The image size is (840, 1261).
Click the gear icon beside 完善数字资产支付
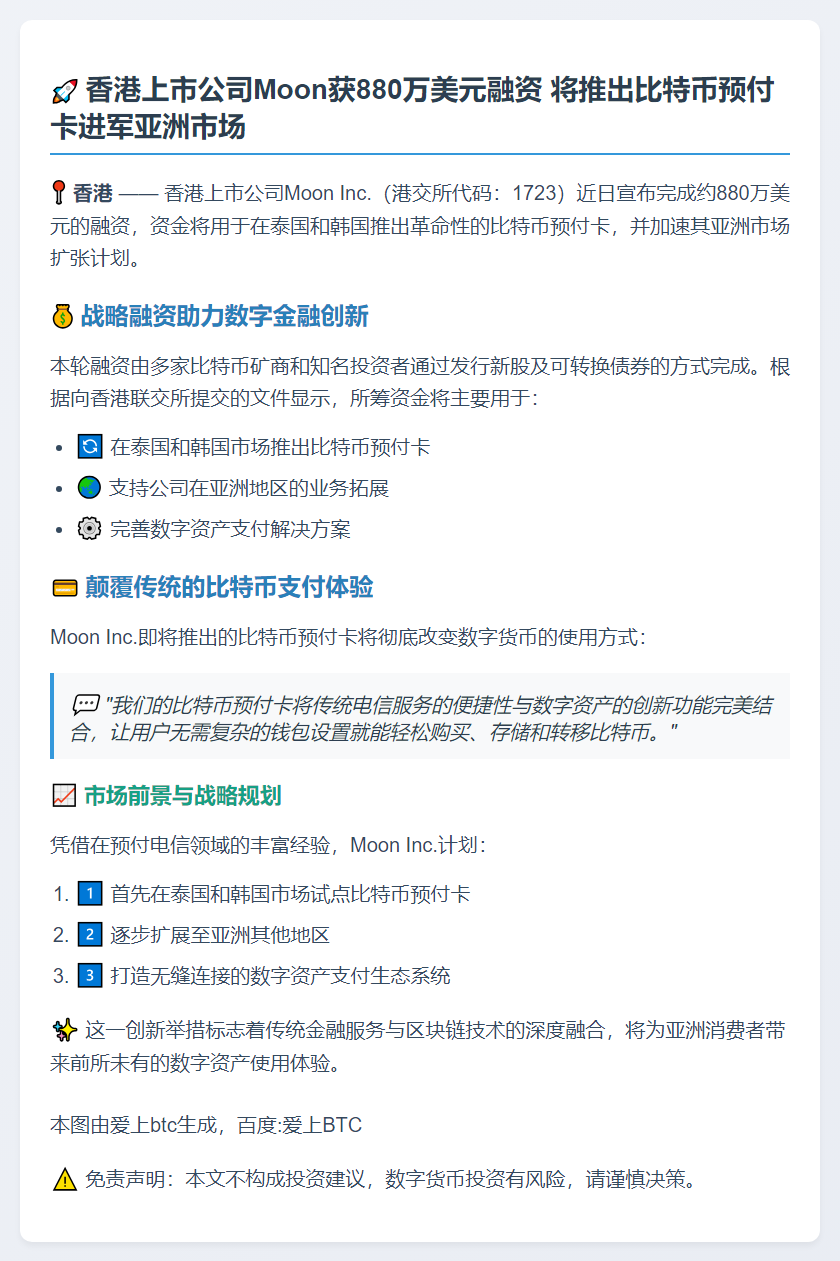(x=90, y=529)
